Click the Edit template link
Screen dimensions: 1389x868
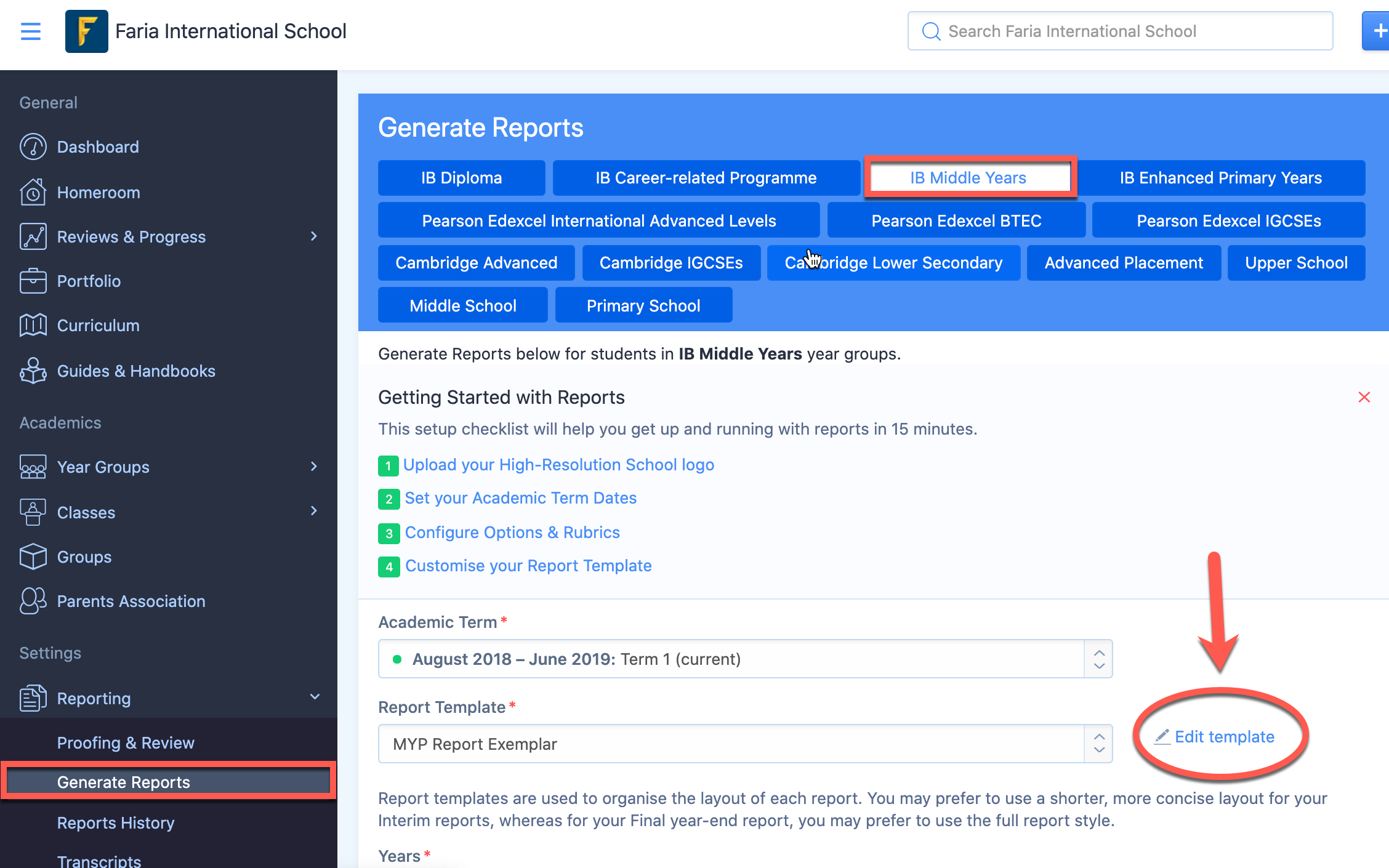(1224, 737)
